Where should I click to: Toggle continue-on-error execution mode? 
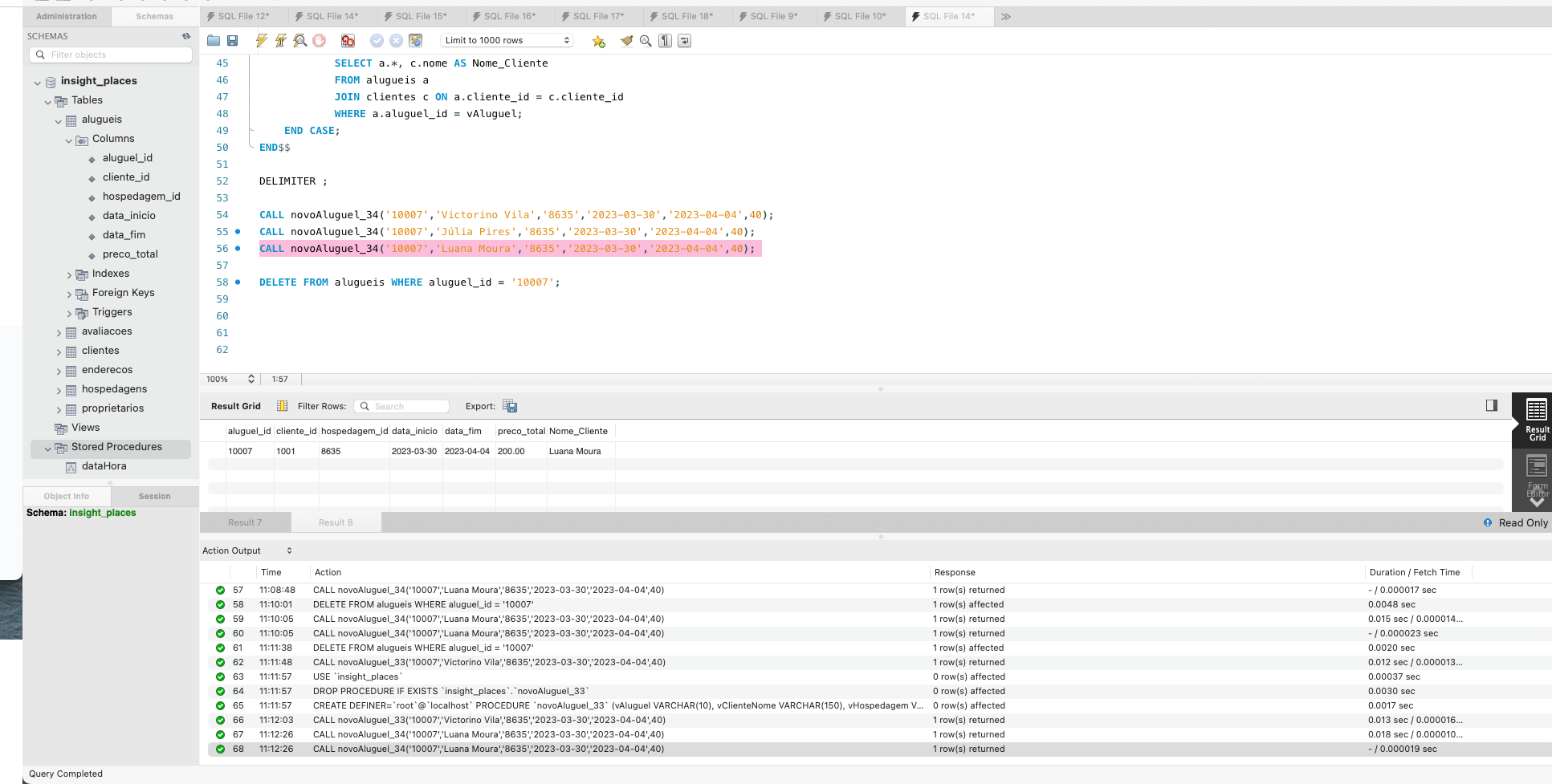pyautogui.click(x=348, y=41)
